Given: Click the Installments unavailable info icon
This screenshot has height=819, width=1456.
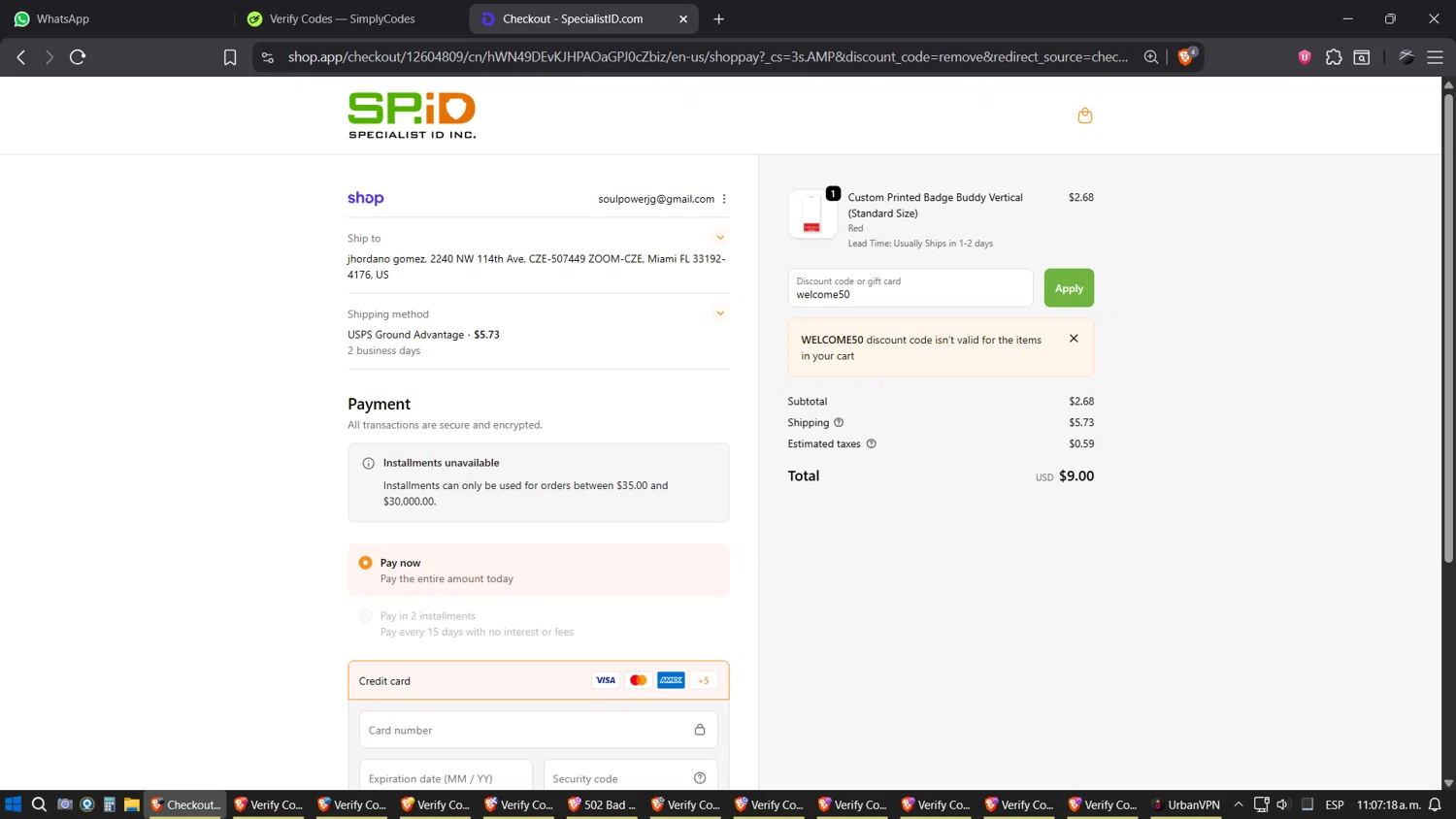Looking at the screenshot, I should tap(368, 464).
